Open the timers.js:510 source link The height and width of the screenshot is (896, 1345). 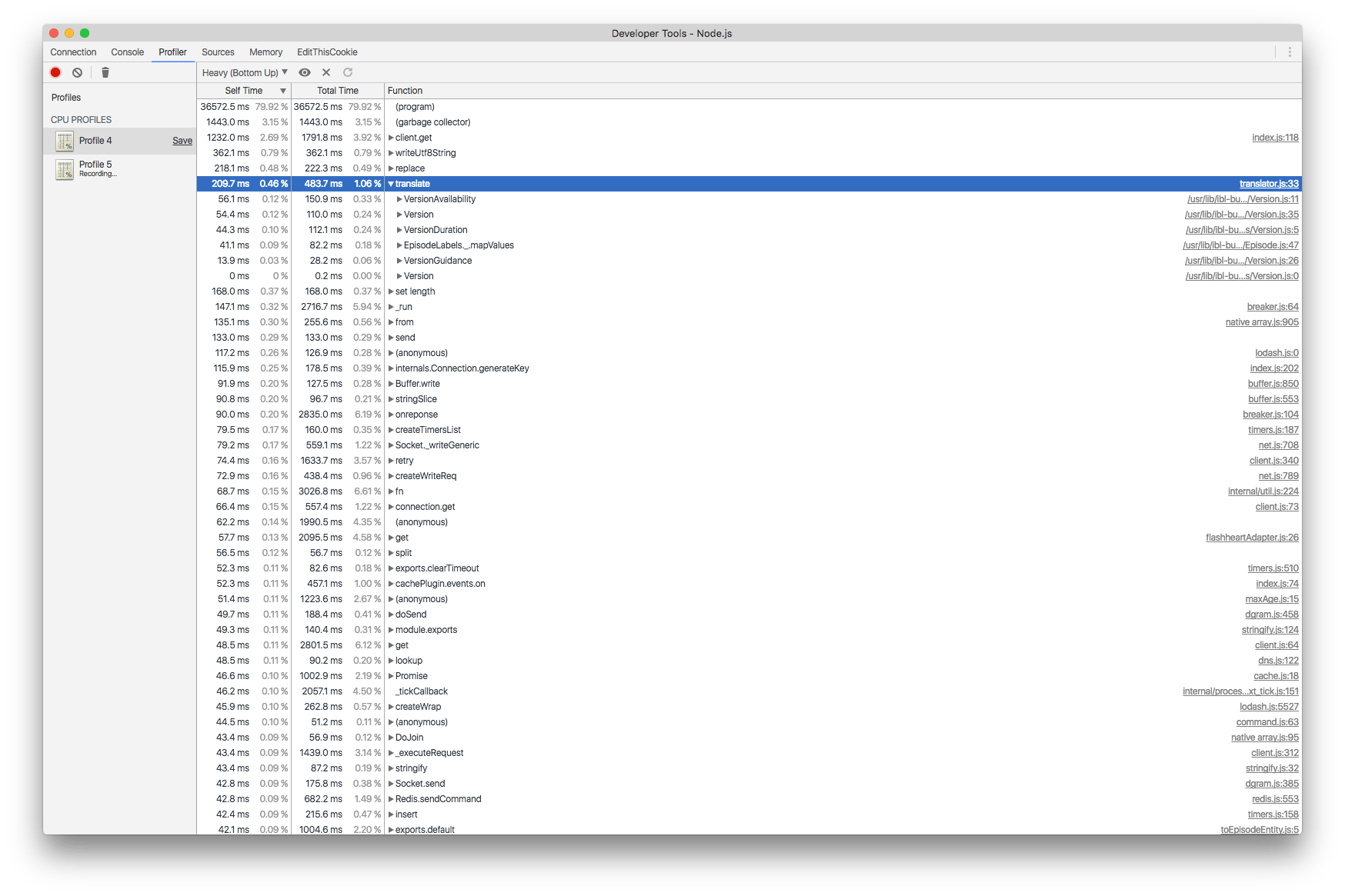(x=1273, y=568)
